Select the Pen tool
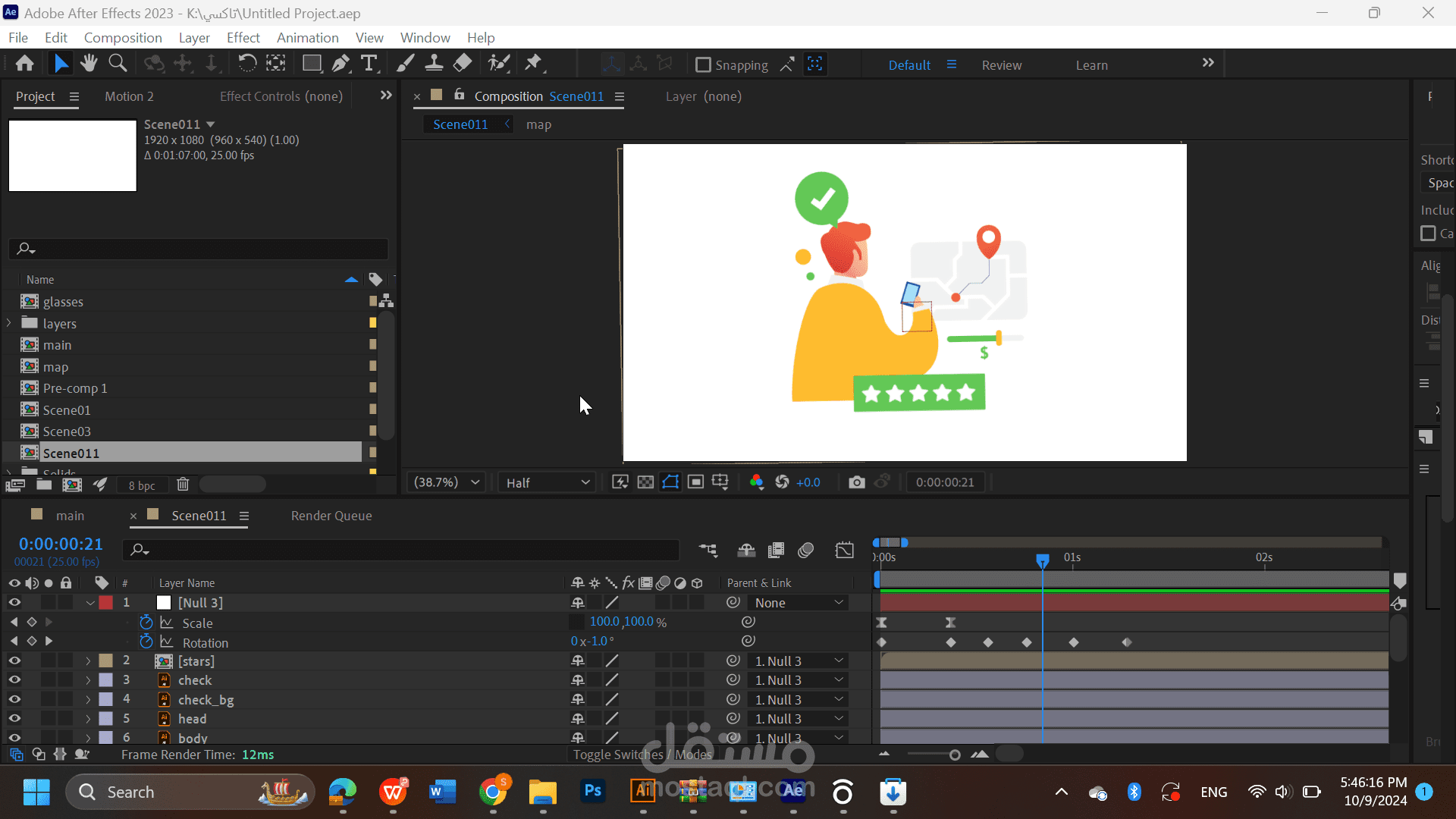Screen dimensions: 1456x819 [x=340, y=64]
